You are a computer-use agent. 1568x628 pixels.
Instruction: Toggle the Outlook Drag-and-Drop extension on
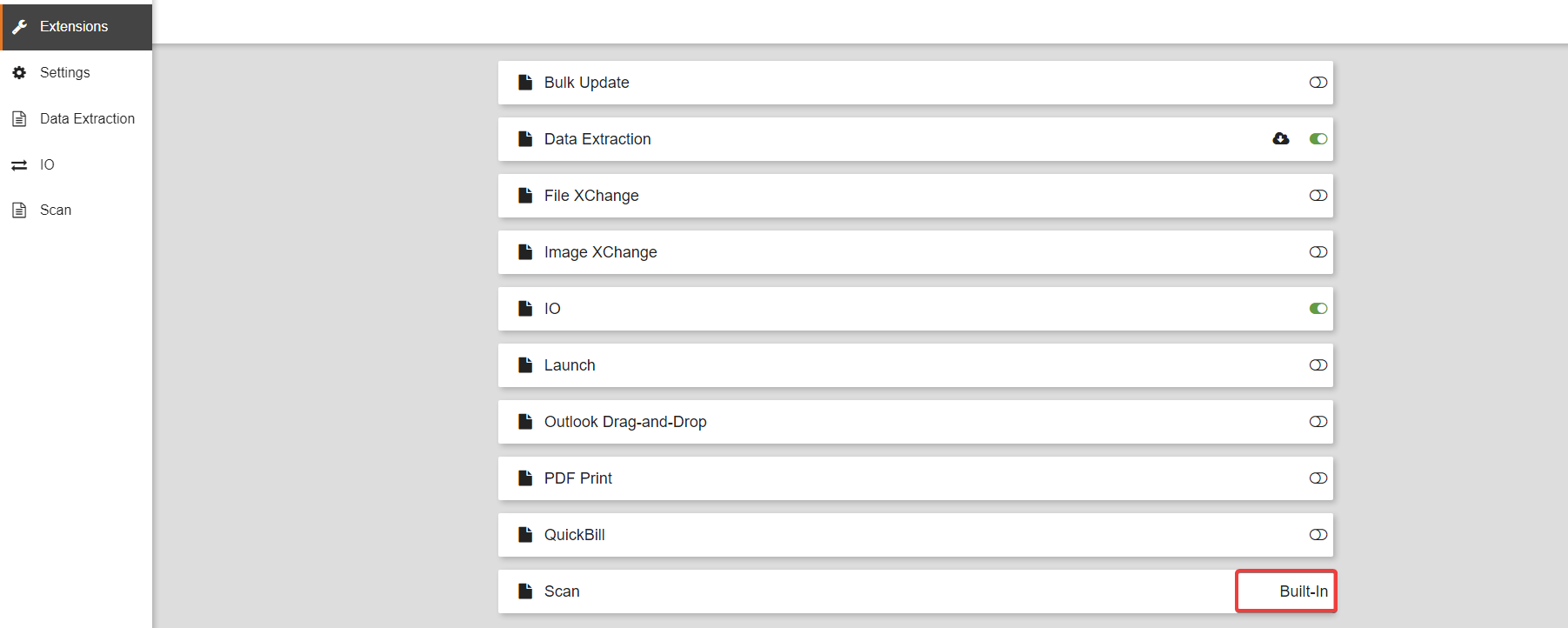[1318, 422]
